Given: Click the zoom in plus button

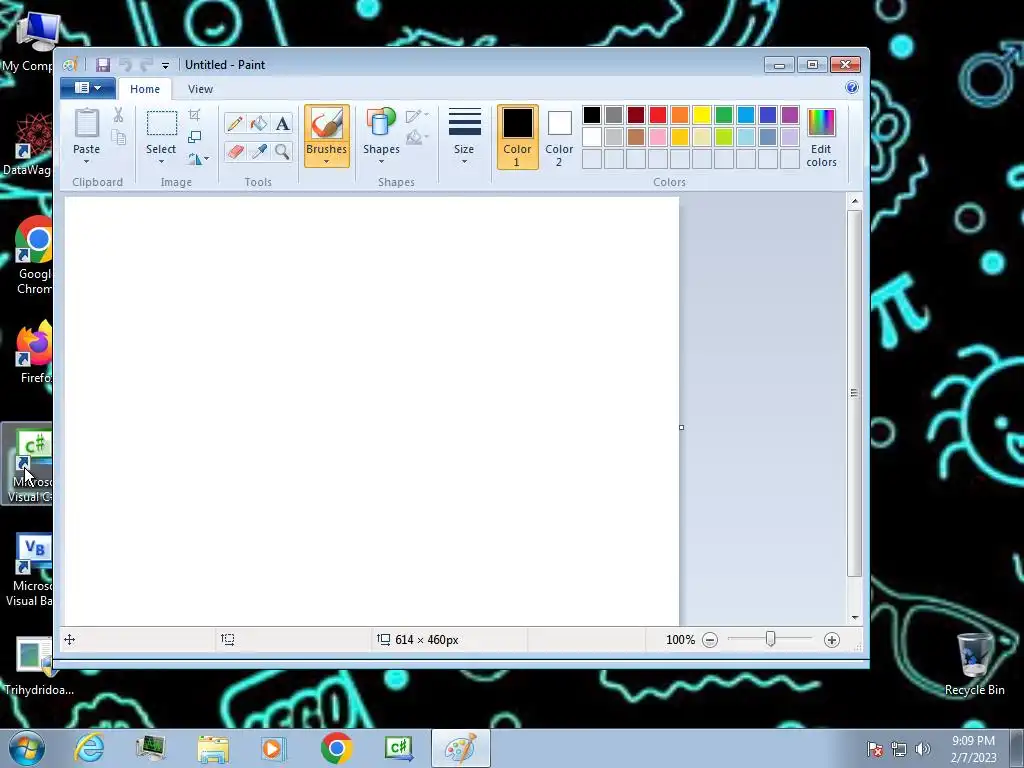Looking at the screenshot, I should 831,640.
